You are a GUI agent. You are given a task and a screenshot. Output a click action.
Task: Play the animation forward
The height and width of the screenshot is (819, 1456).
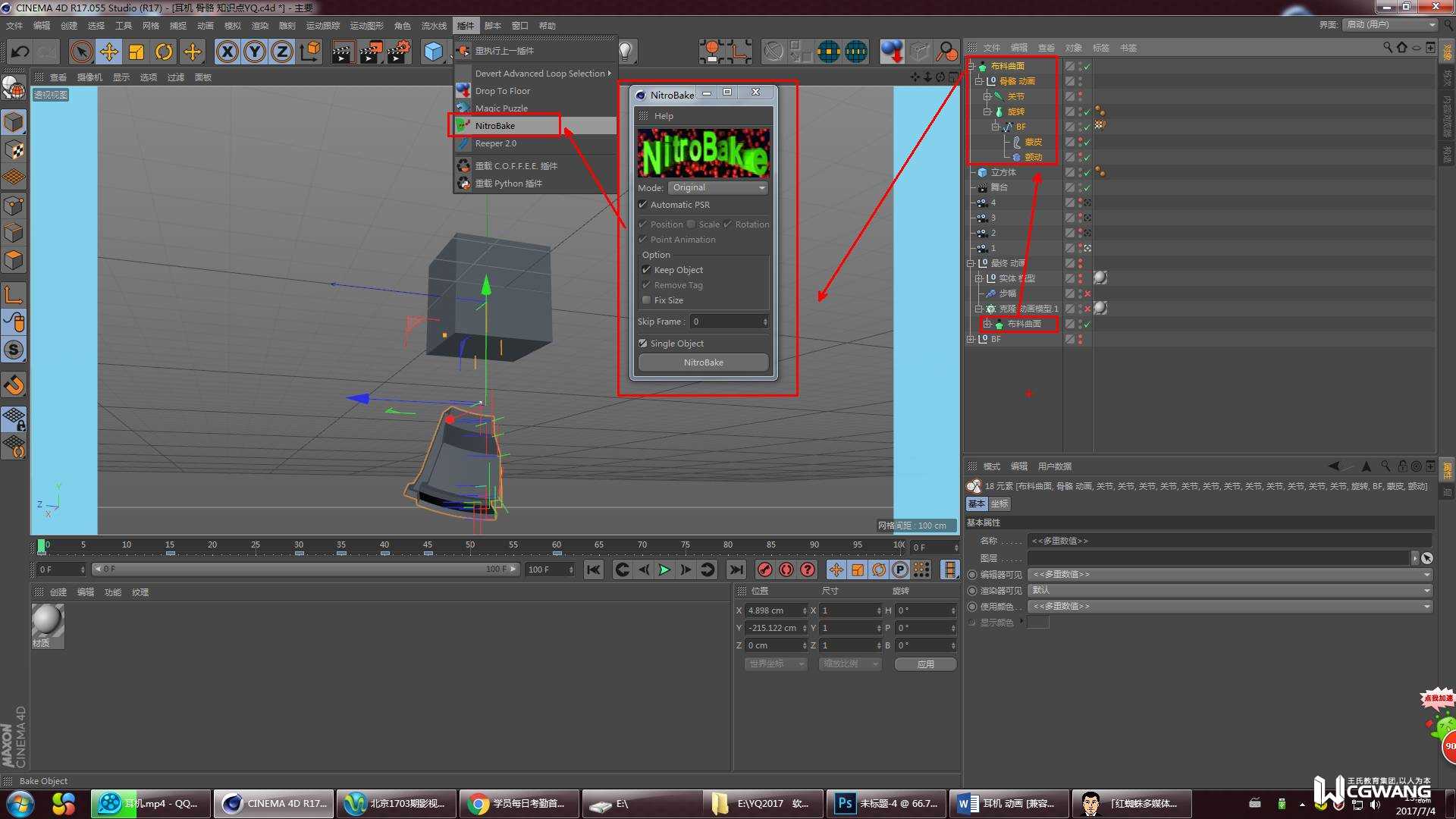click(x=664, y=570)
